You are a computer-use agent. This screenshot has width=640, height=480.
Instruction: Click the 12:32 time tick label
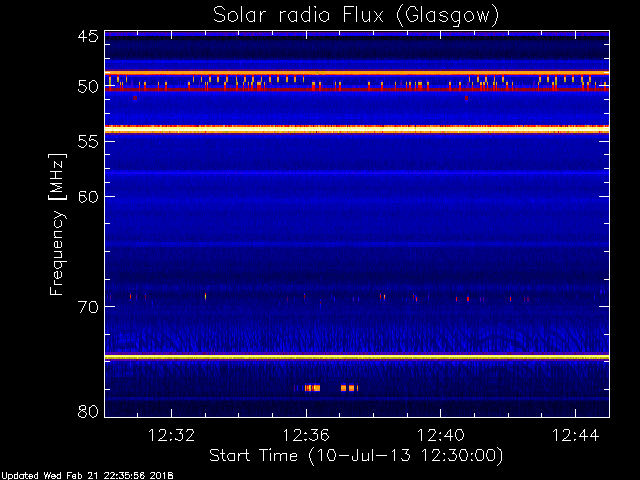171,435
